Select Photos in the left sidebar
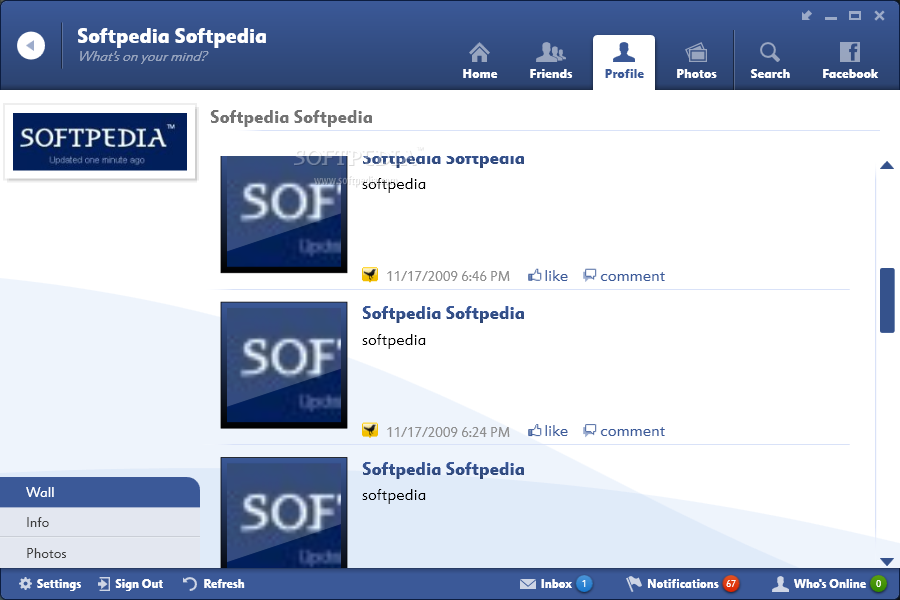Screen dimensions: 900x600 pos(100,553)
